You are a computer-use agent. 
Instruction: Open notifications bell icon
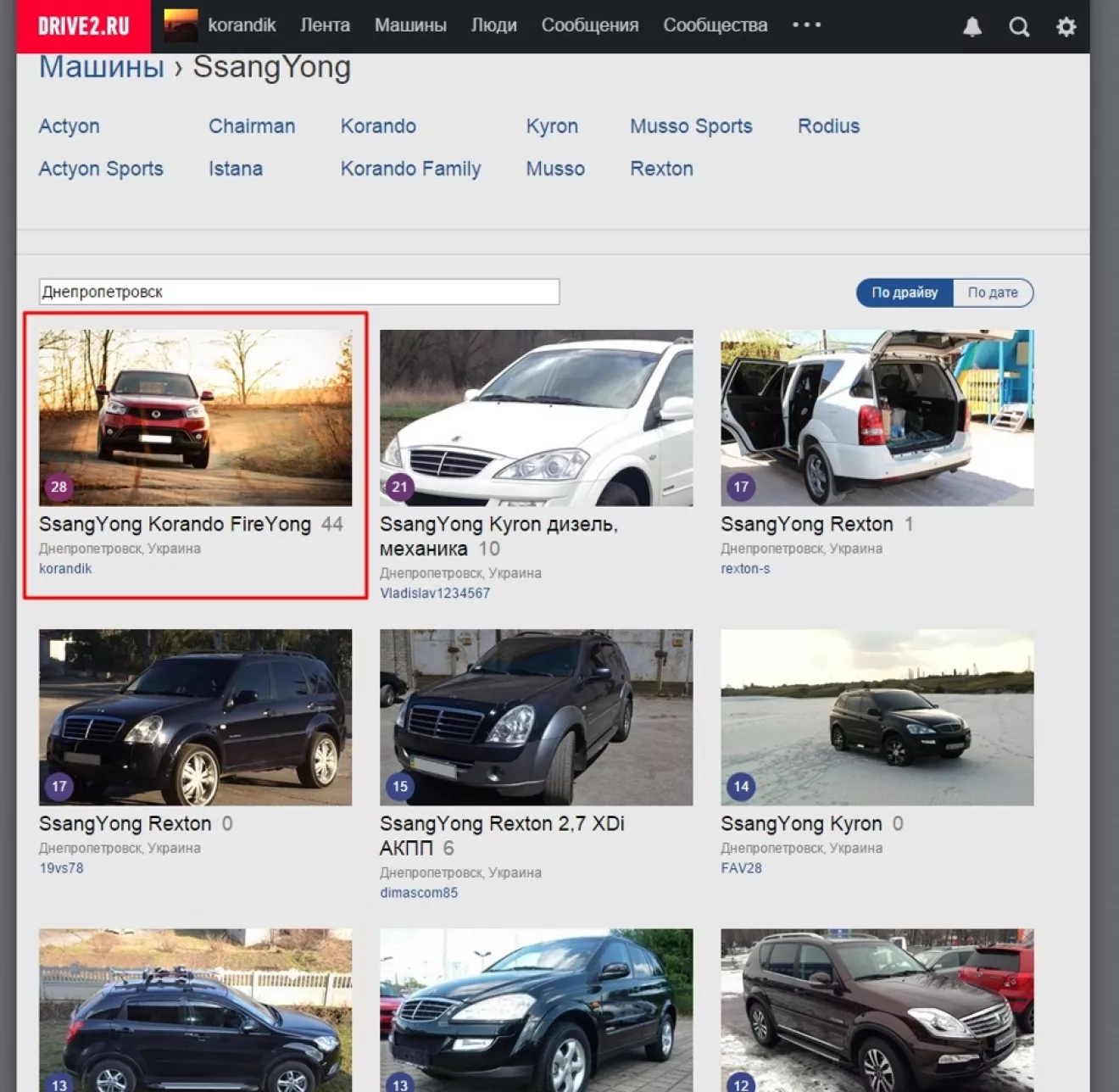click(972, 26)
